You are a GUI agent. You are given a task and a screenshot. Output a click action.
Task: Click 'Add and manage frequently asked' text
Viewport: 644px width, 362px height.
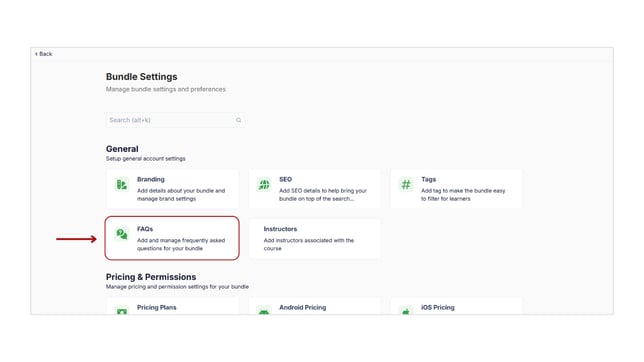click(181, 240)
